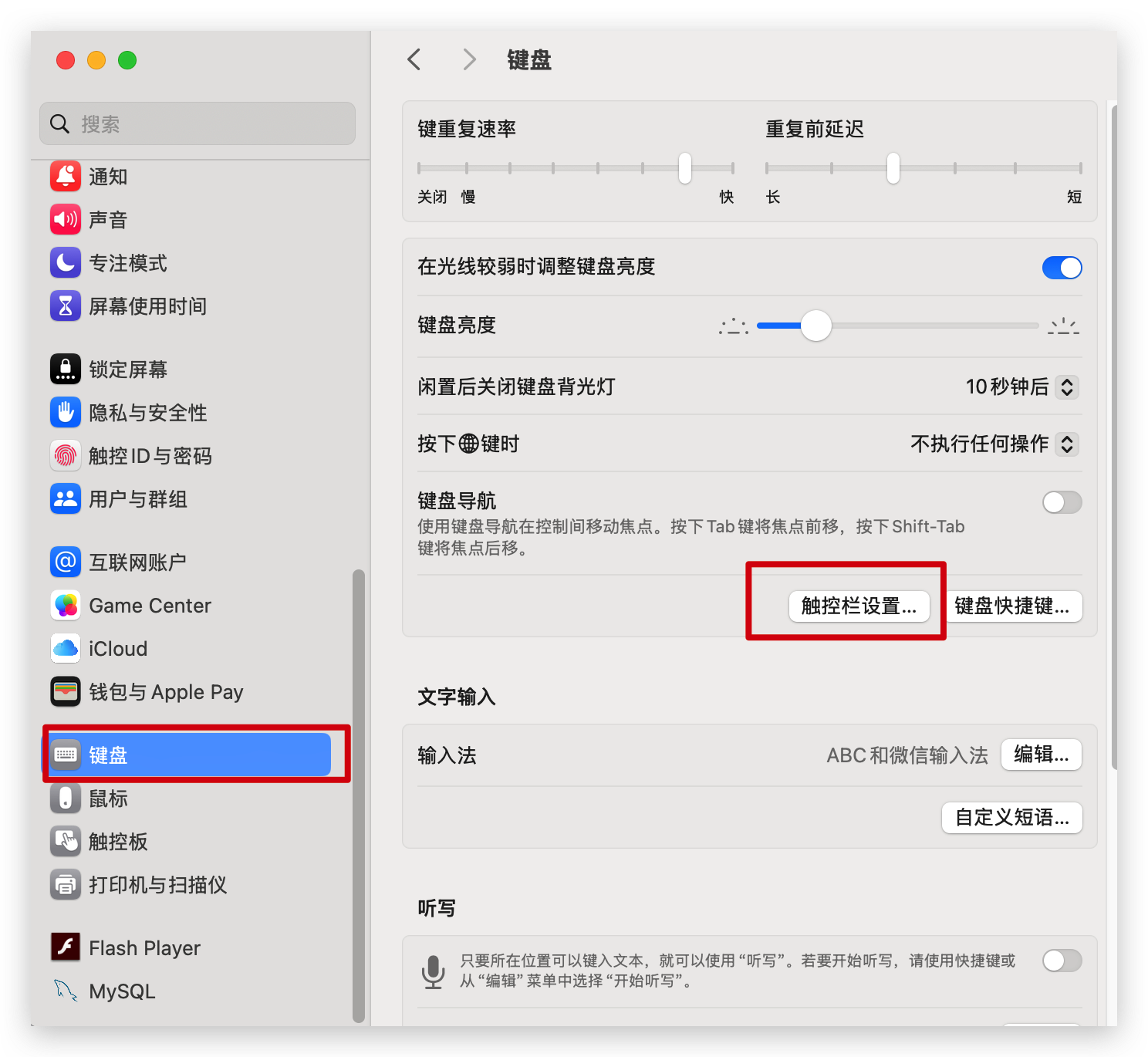Enable the keyboard navigation switch
The image size is (1148, 1057).
[1062, 502]
